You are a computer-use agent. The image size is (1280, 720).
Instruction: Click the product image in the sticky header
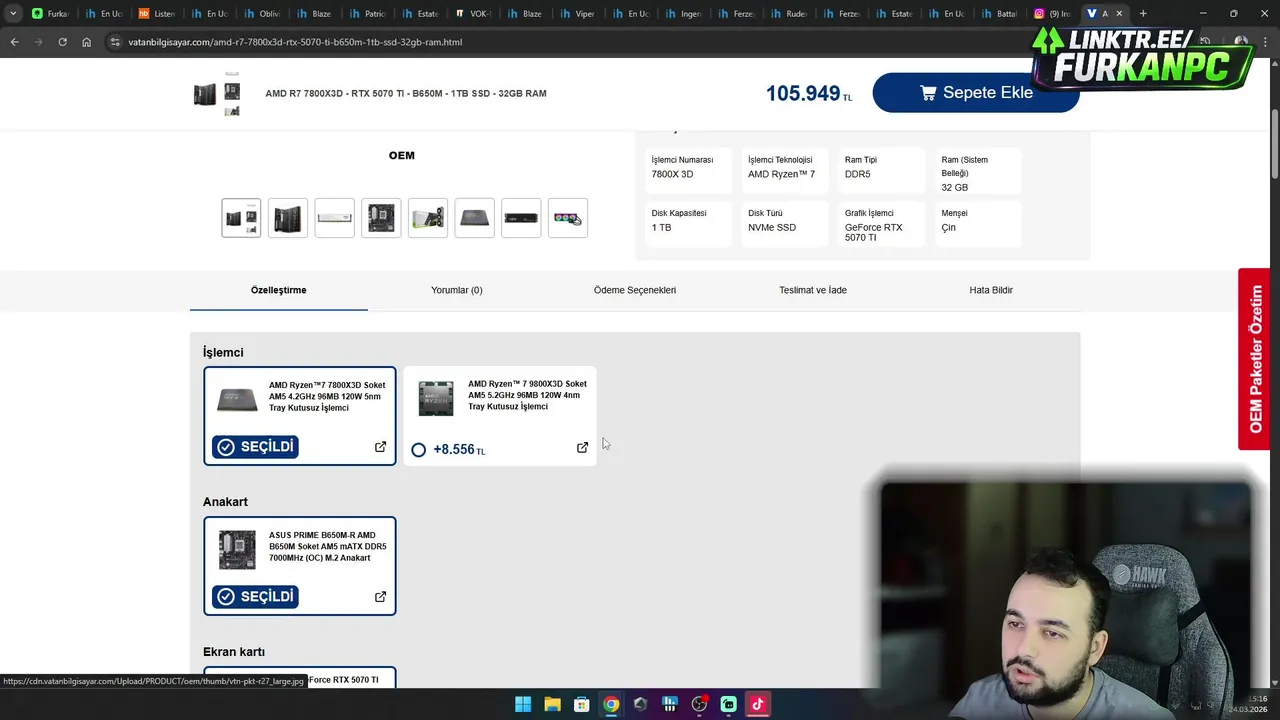tap(217, 94)
